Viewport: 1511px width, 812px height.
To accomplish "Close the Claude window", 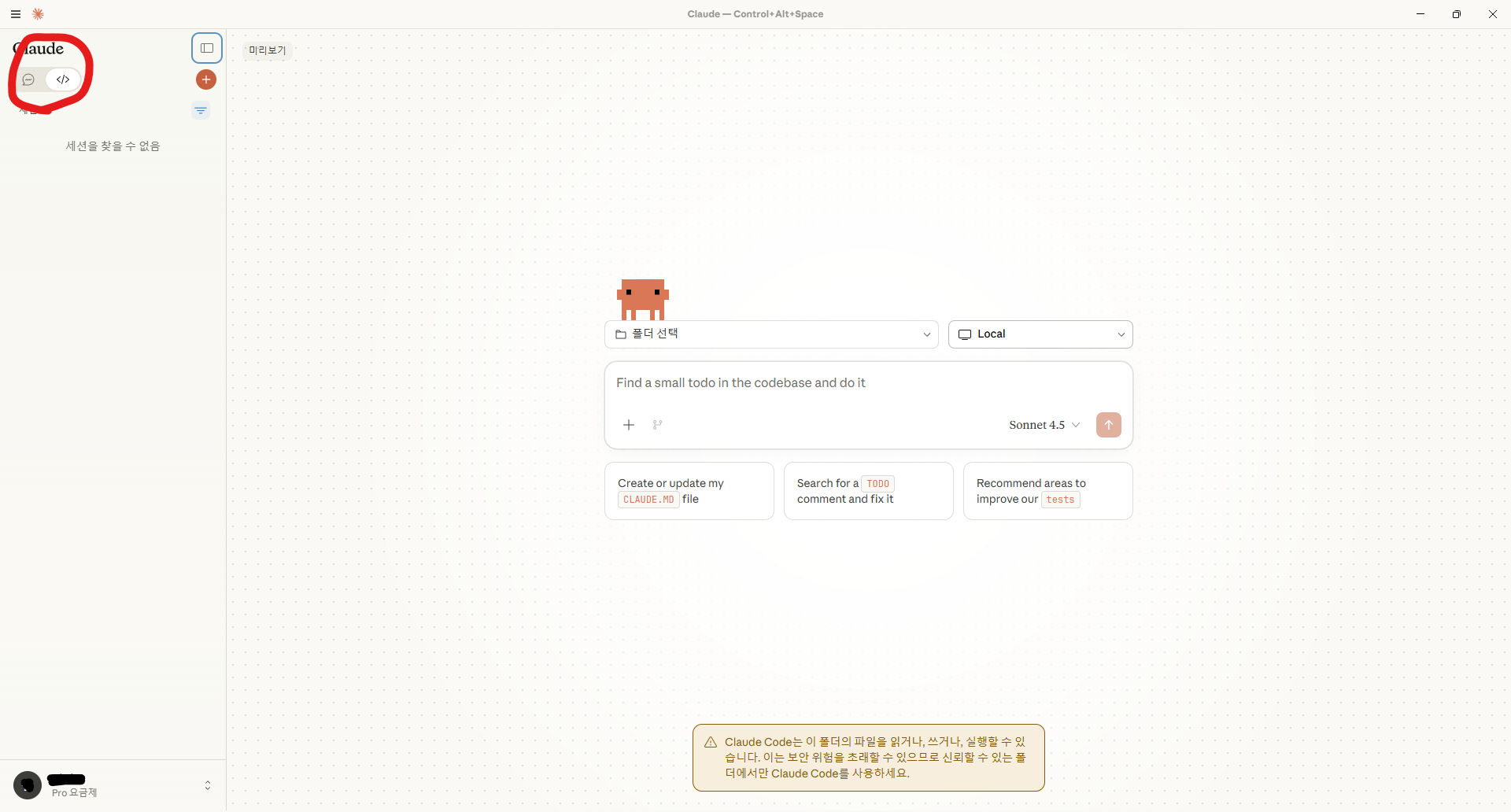I will coord(1493,14).
